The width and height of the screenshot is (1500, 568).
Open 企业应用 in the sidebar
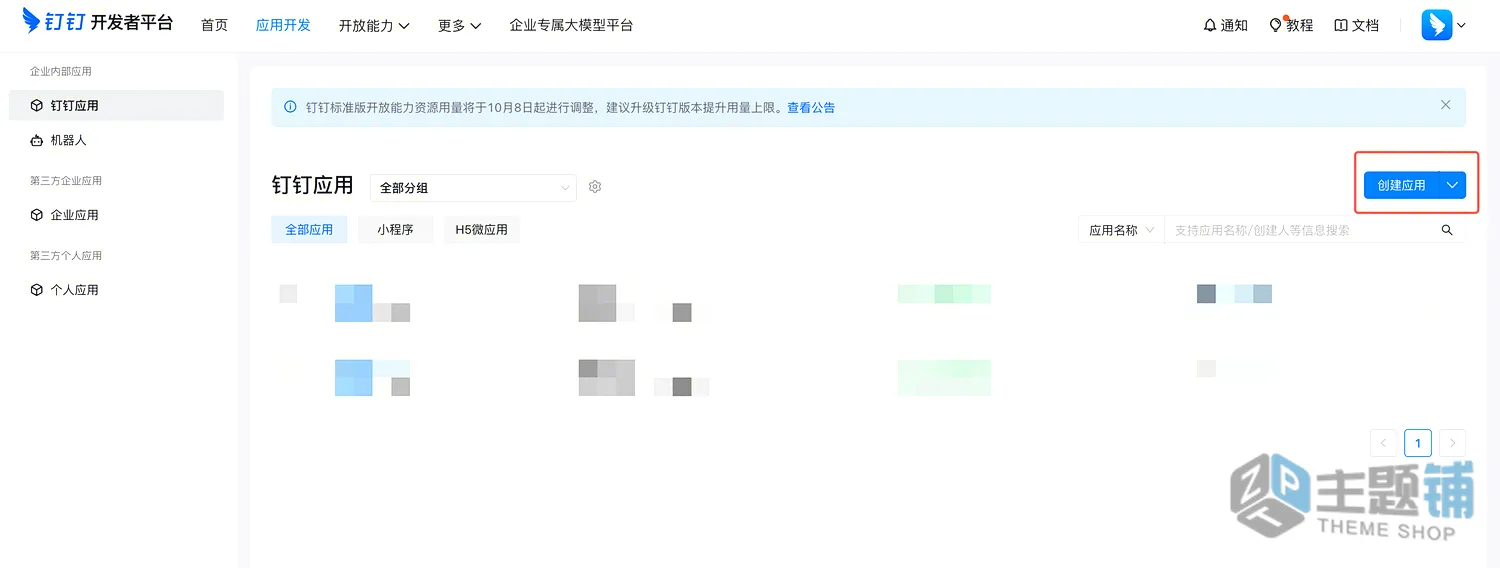coord(116,215)
